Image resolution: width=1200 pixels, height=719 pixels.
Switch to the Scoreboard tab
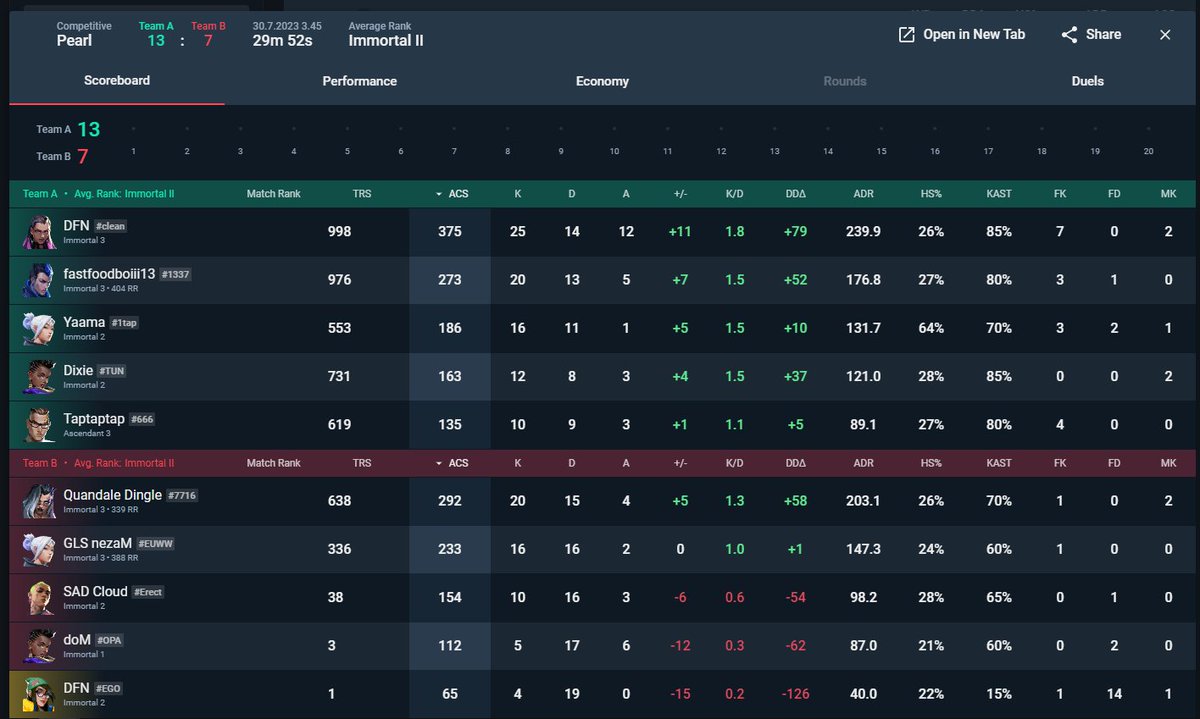pyautogui.click(x=117, y=80)
